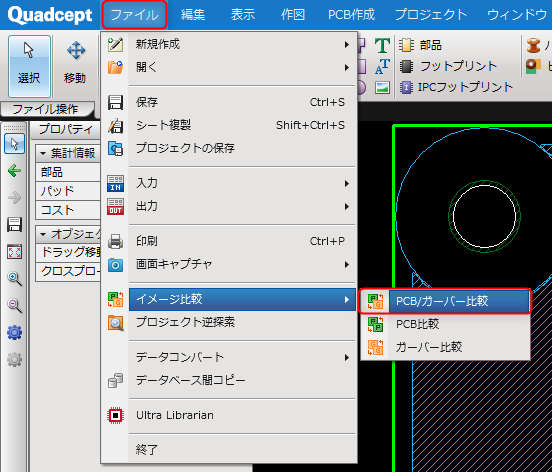
Task: Click the 部品 row in 集計情報
Action: click(68, 172)
